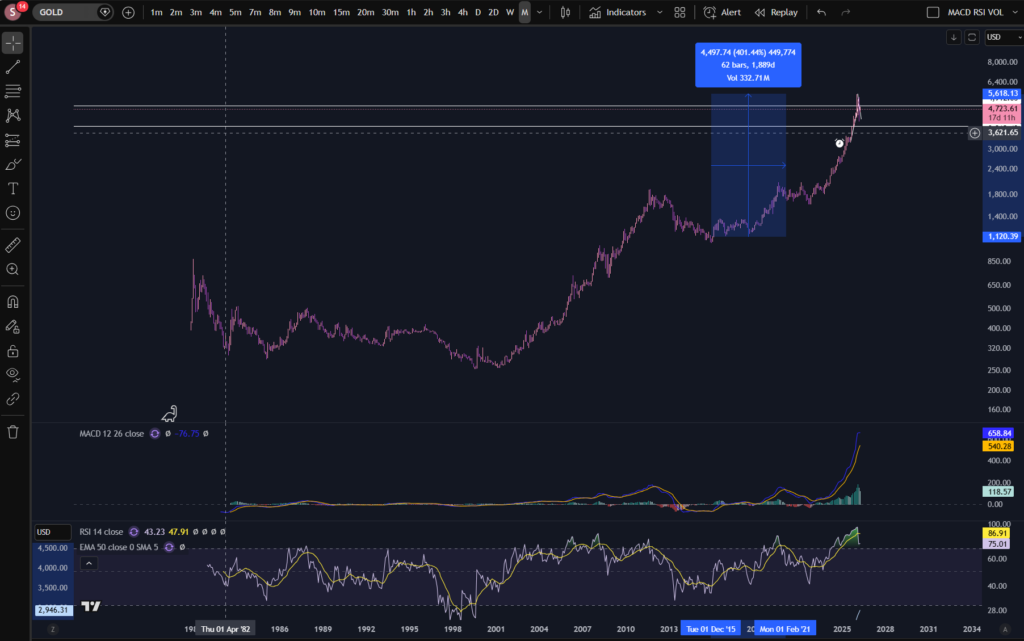The height and width of the screenshot is (641, 1024).
Task: Click the 1,120.39 price label
Action: (x=1002, y=236)
